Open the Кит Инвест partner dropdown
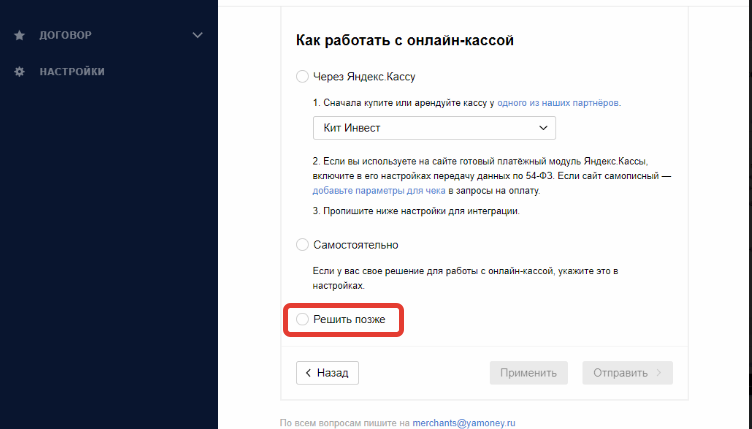The width and height of the screenshot is (752, 429). pyautogui.click(x=434, y=128)
